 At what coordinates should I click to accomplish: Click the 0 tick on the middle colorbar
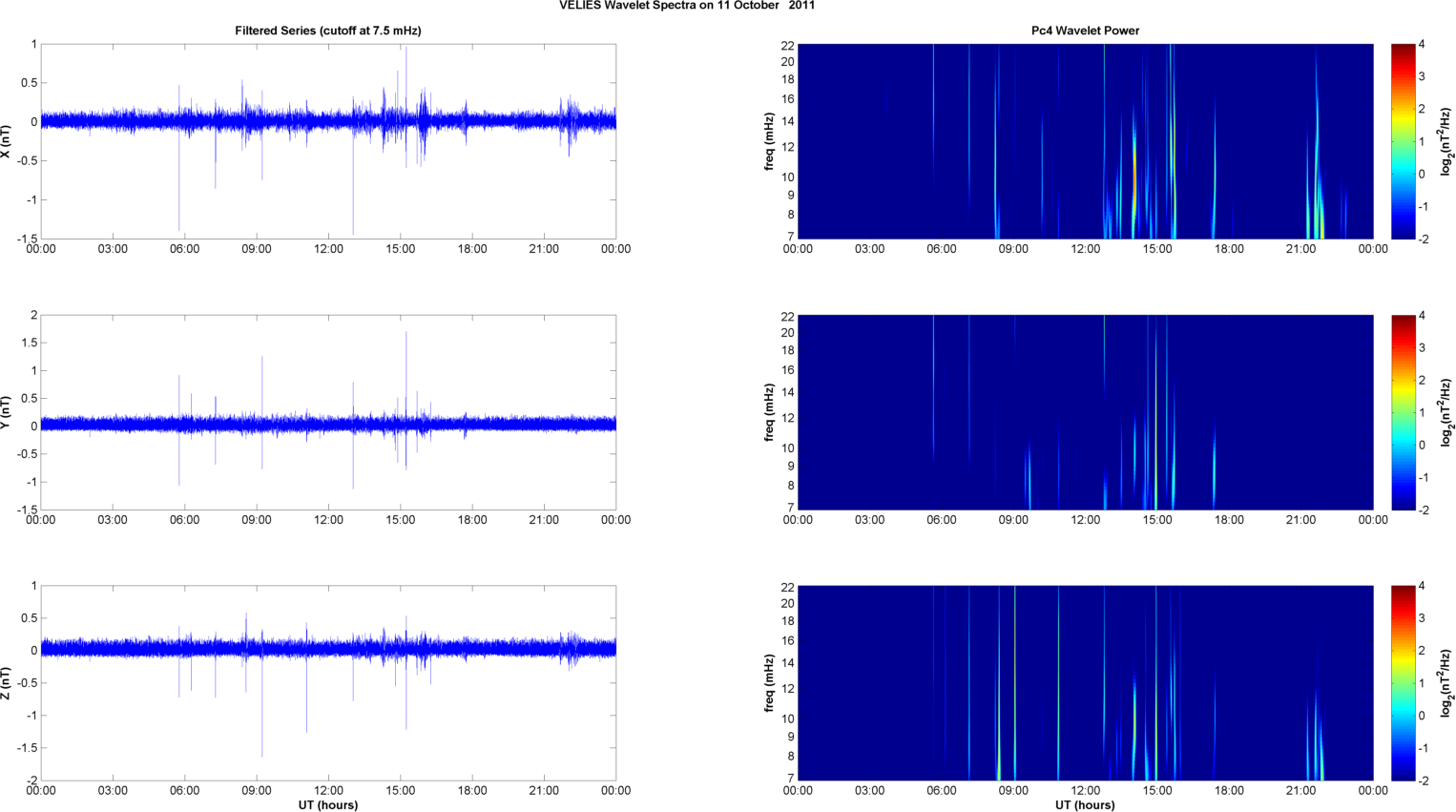click(x=1422, y=445)
